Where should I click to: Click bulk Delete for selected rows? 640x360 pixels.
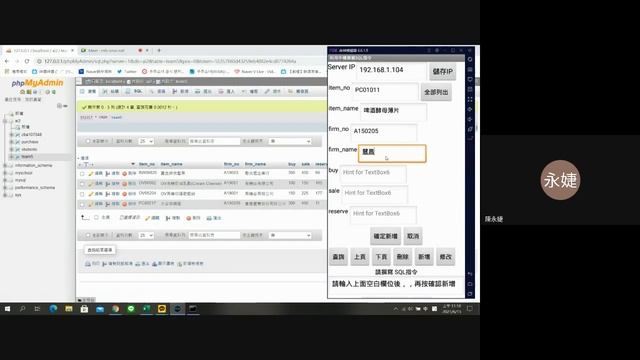(x=193, y=218)
